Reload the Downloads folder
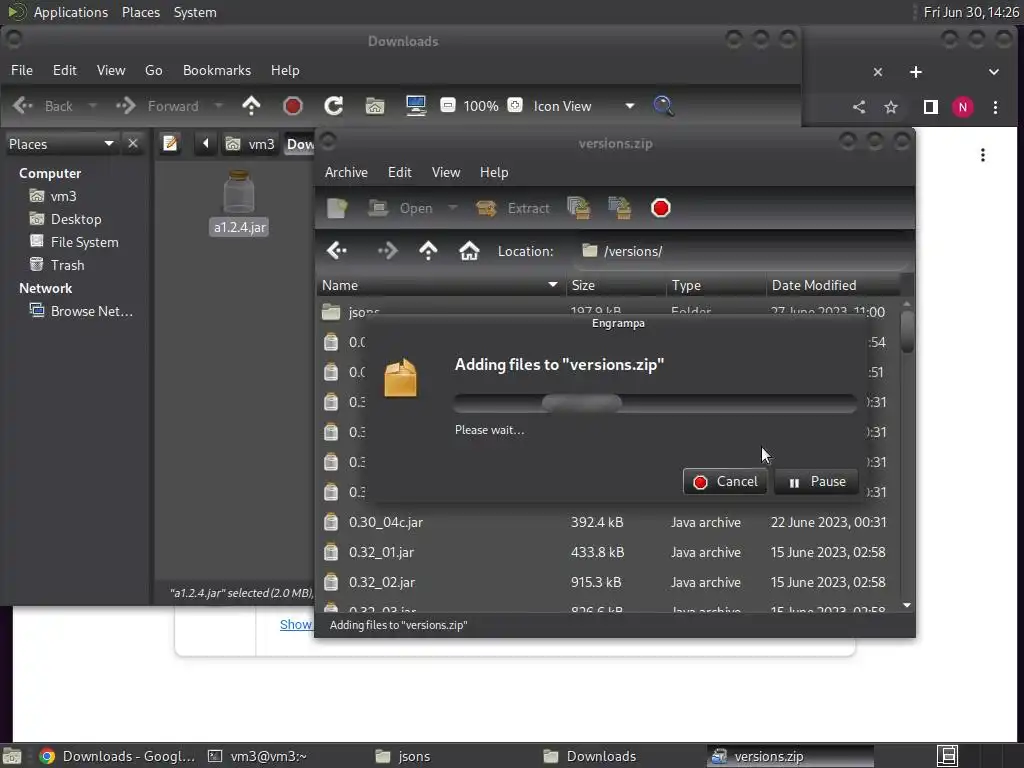 [x=334, y=106]
